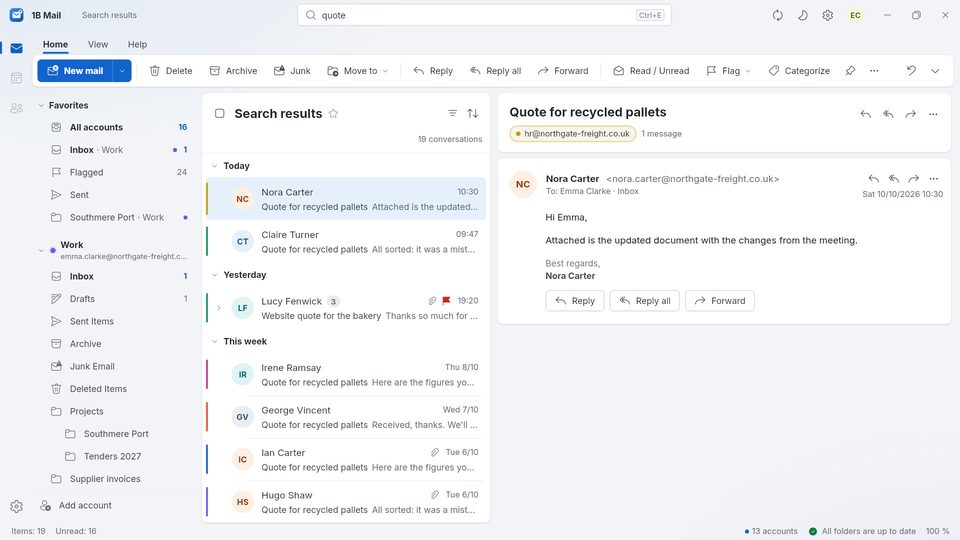Open ribbon more options ellipsis
Screen dimensions: 960x540
click(874, 71)
